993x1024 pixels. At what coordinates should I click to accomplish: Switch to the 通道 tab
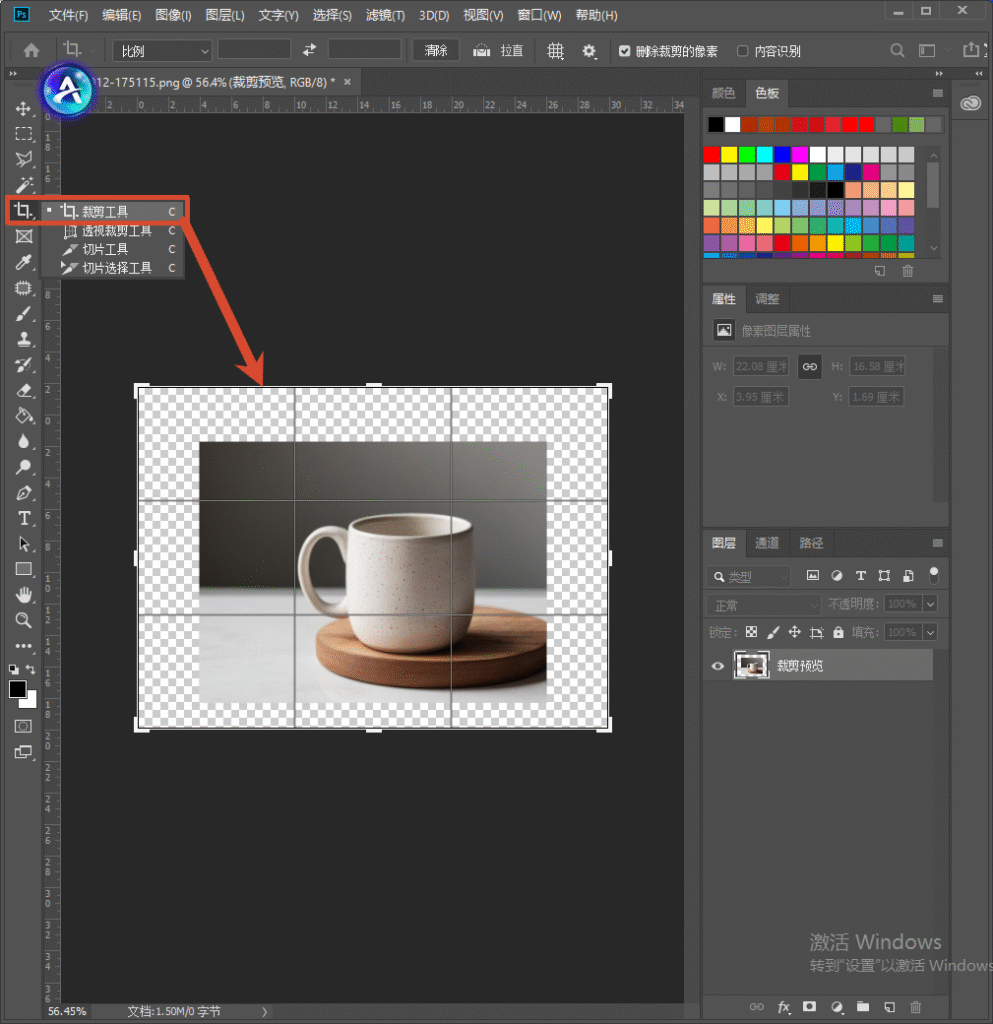[766, 543]
